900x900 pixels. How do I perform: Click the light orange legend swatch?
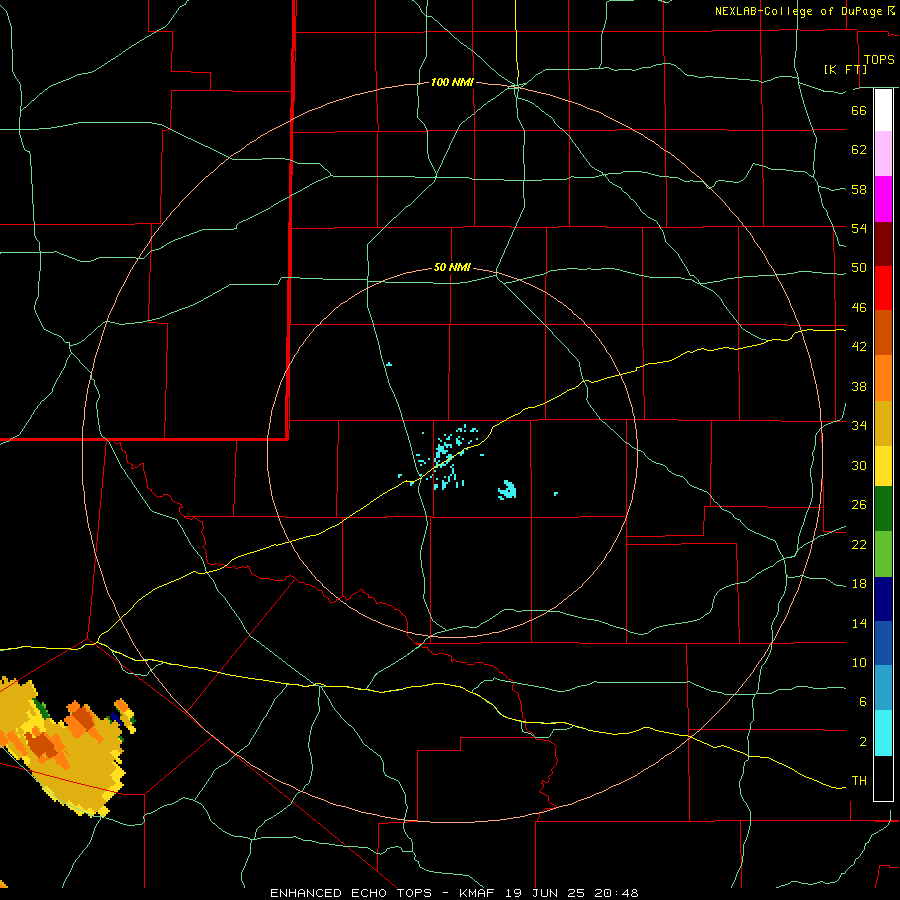click(x=883, y=378)
